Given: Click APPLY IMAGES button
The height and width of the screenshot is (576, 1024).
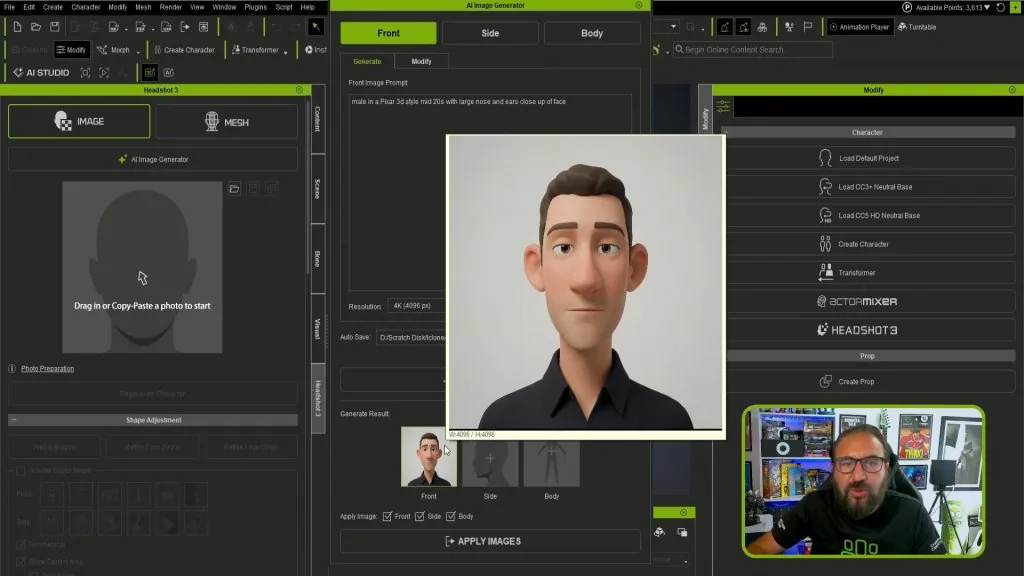Looking at the screenshot, I should (x=490, y=541).
